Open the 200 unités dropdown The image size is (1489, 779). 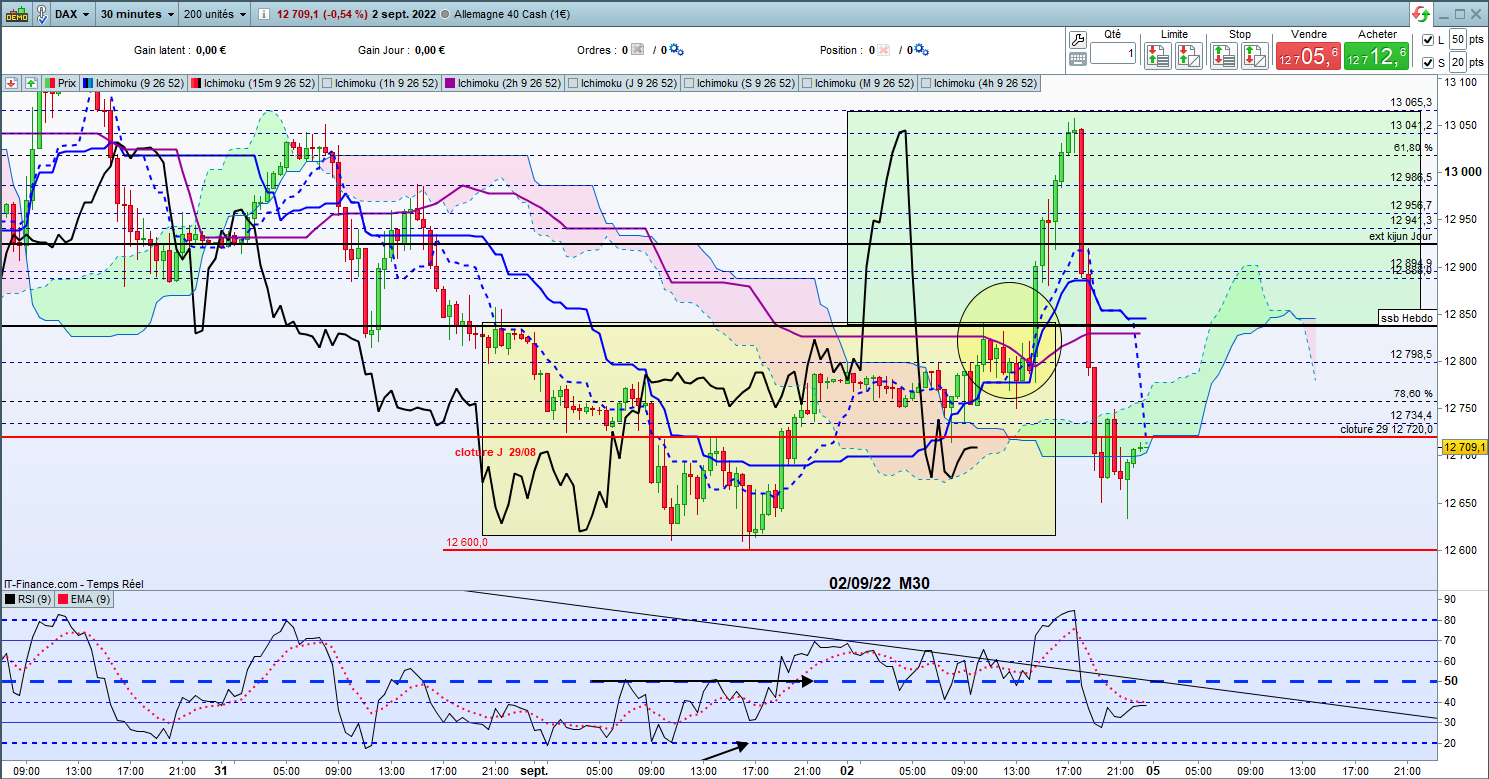[x=216, y=15]
